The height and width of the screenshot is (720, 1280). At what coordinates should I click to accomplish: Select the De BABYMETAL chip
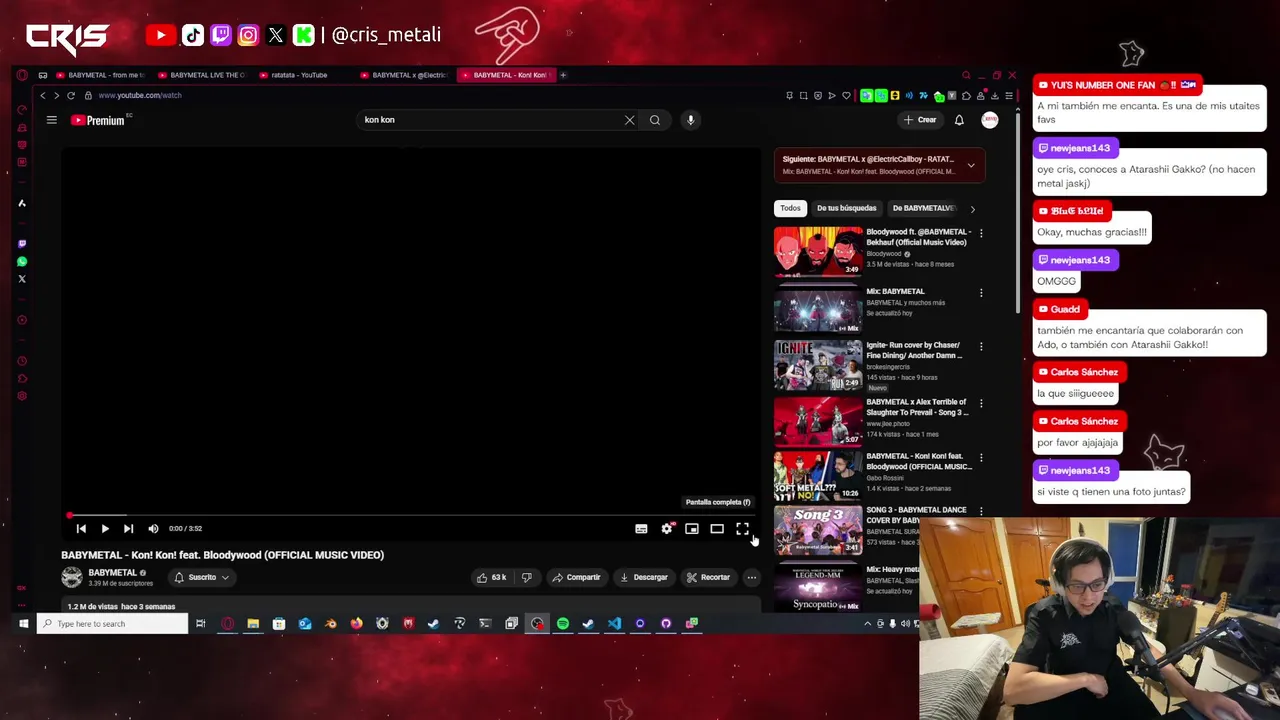click(x=923, y=208)
